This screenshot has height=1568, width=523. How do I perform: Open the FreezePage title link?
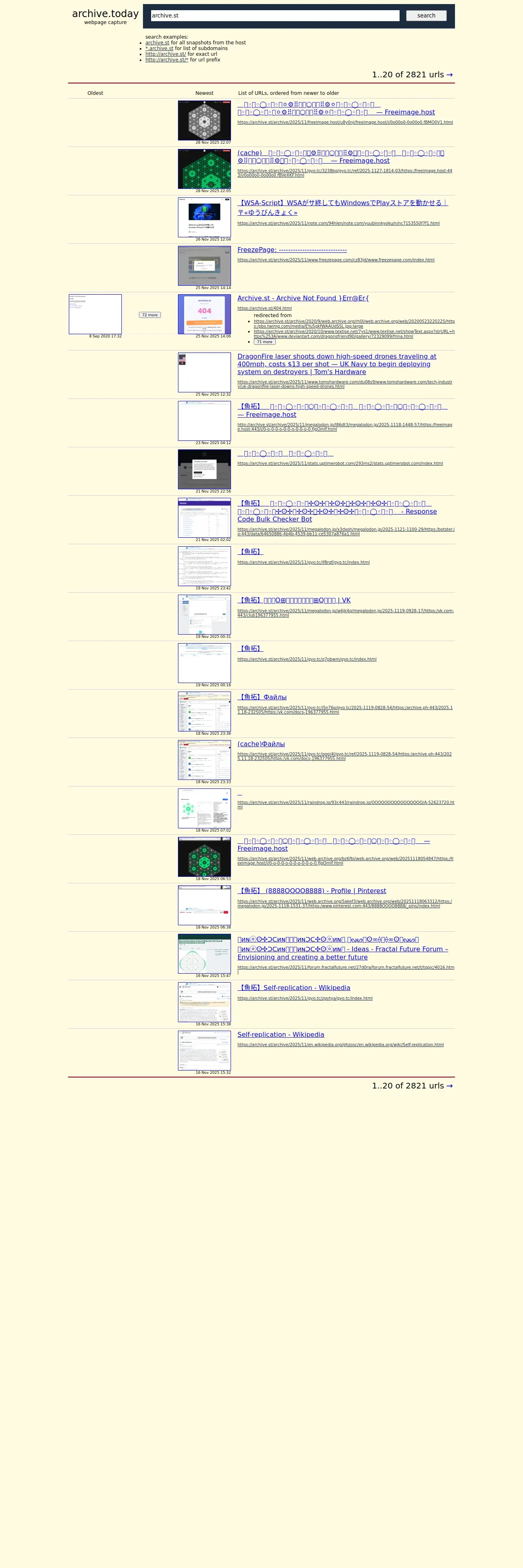(292, 250)
